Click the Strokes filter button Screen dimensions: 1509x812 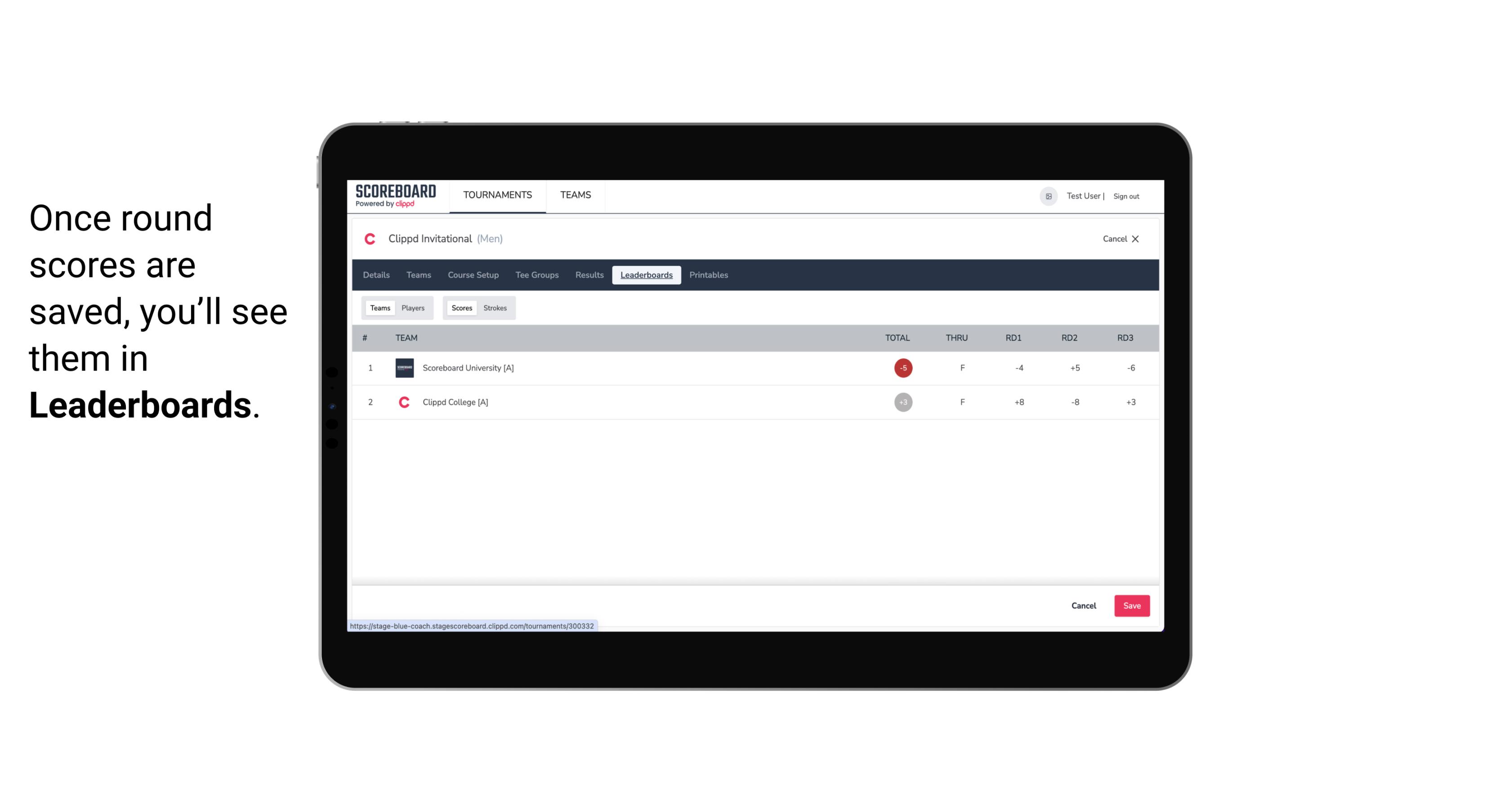(496, 308)
